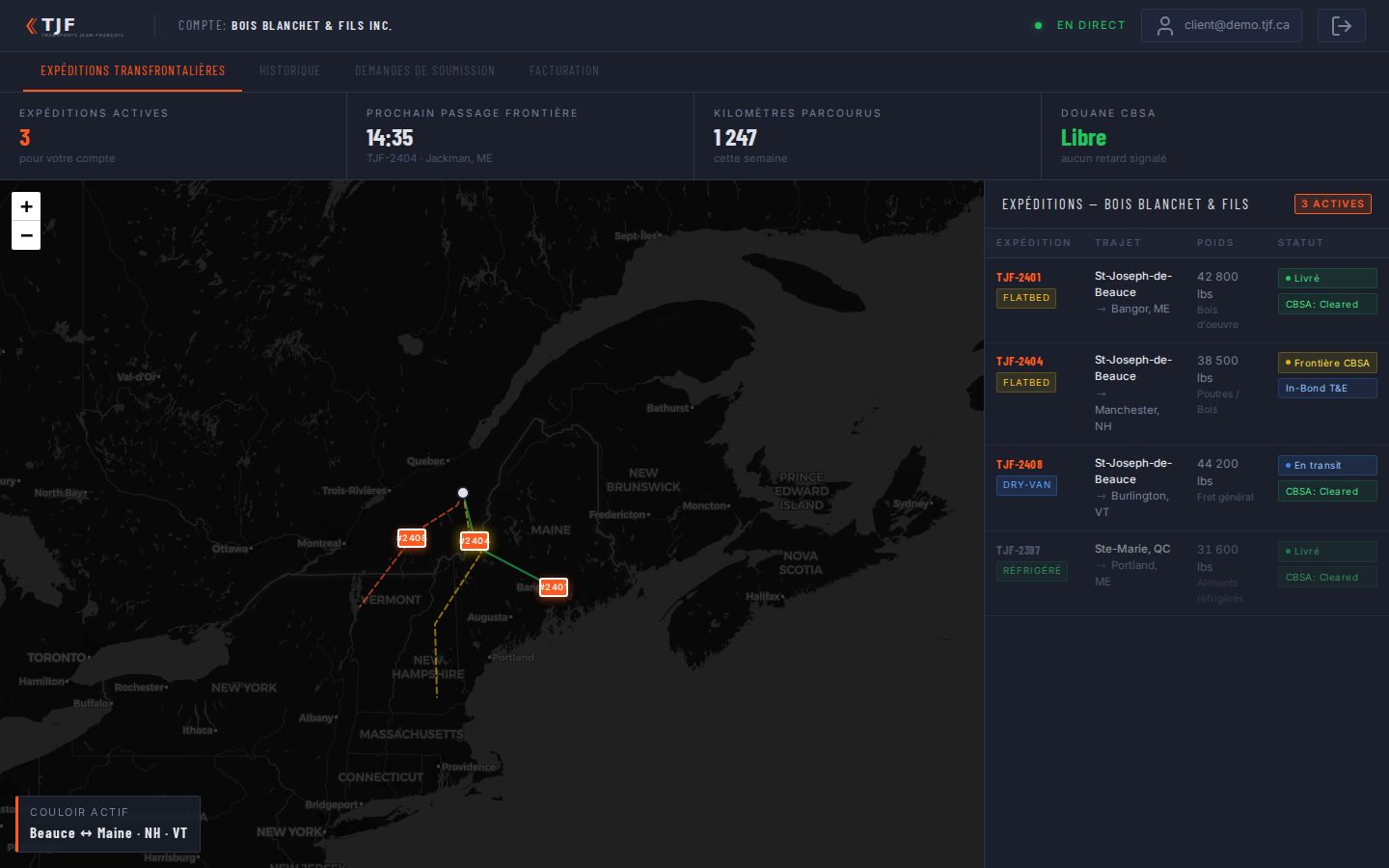Click Compte: Bois Blanchet & Fils Inc. label
Viewport: 1389px width, 868px height.
coord(286,26)
